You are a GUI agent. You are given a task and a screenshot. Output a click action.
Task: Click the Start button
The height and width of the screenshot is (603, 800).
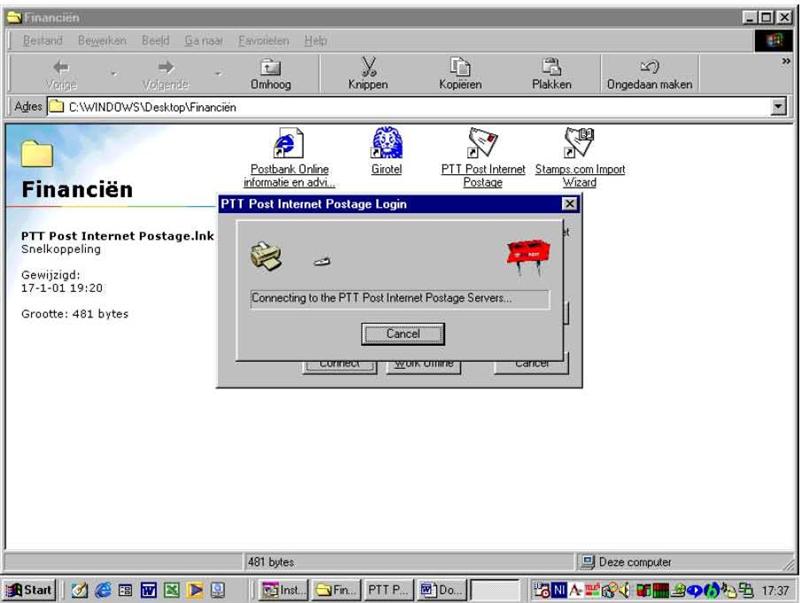pos(29,590)
